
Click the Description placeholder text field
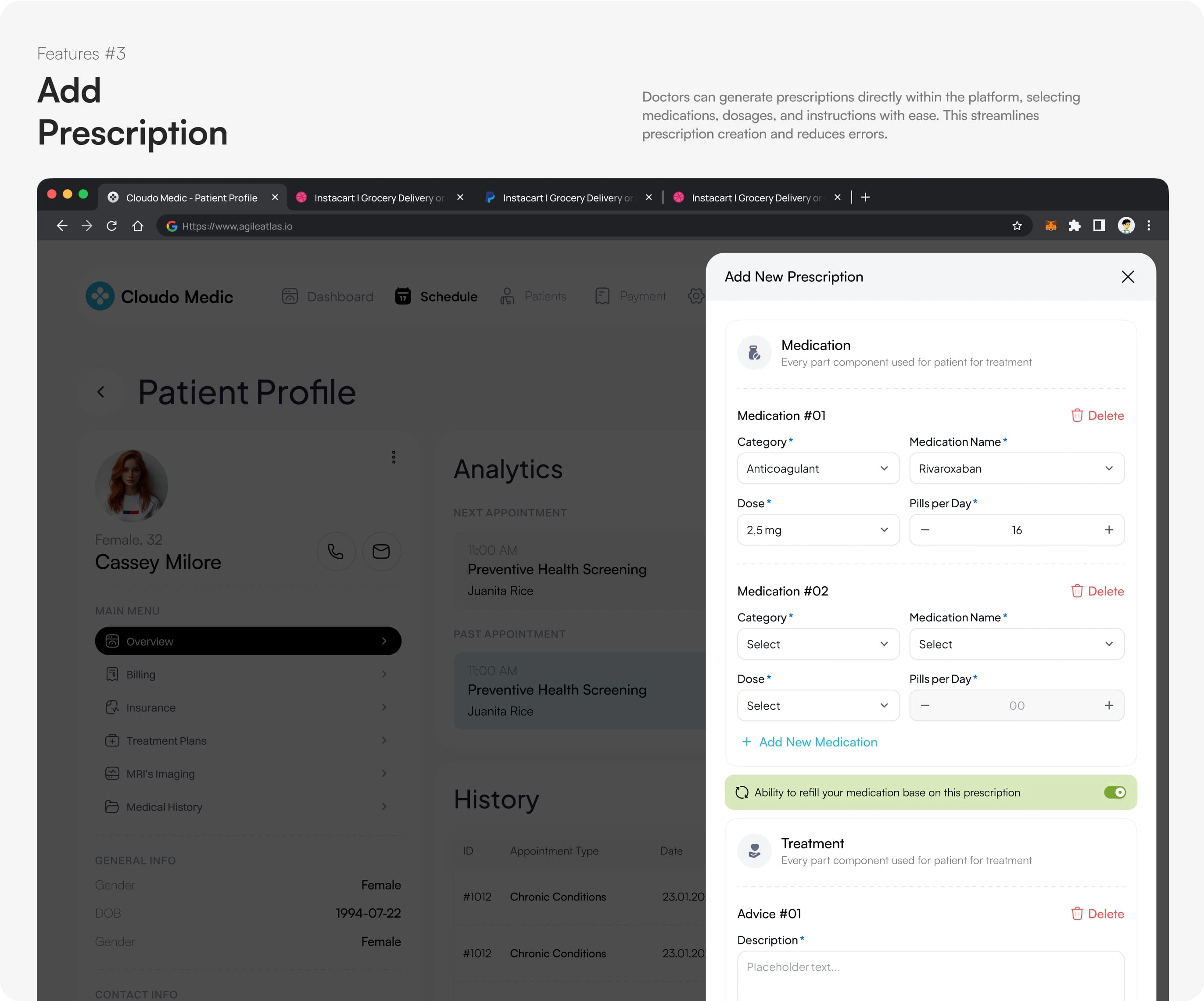pyautogui.click(x=931, y=976)
